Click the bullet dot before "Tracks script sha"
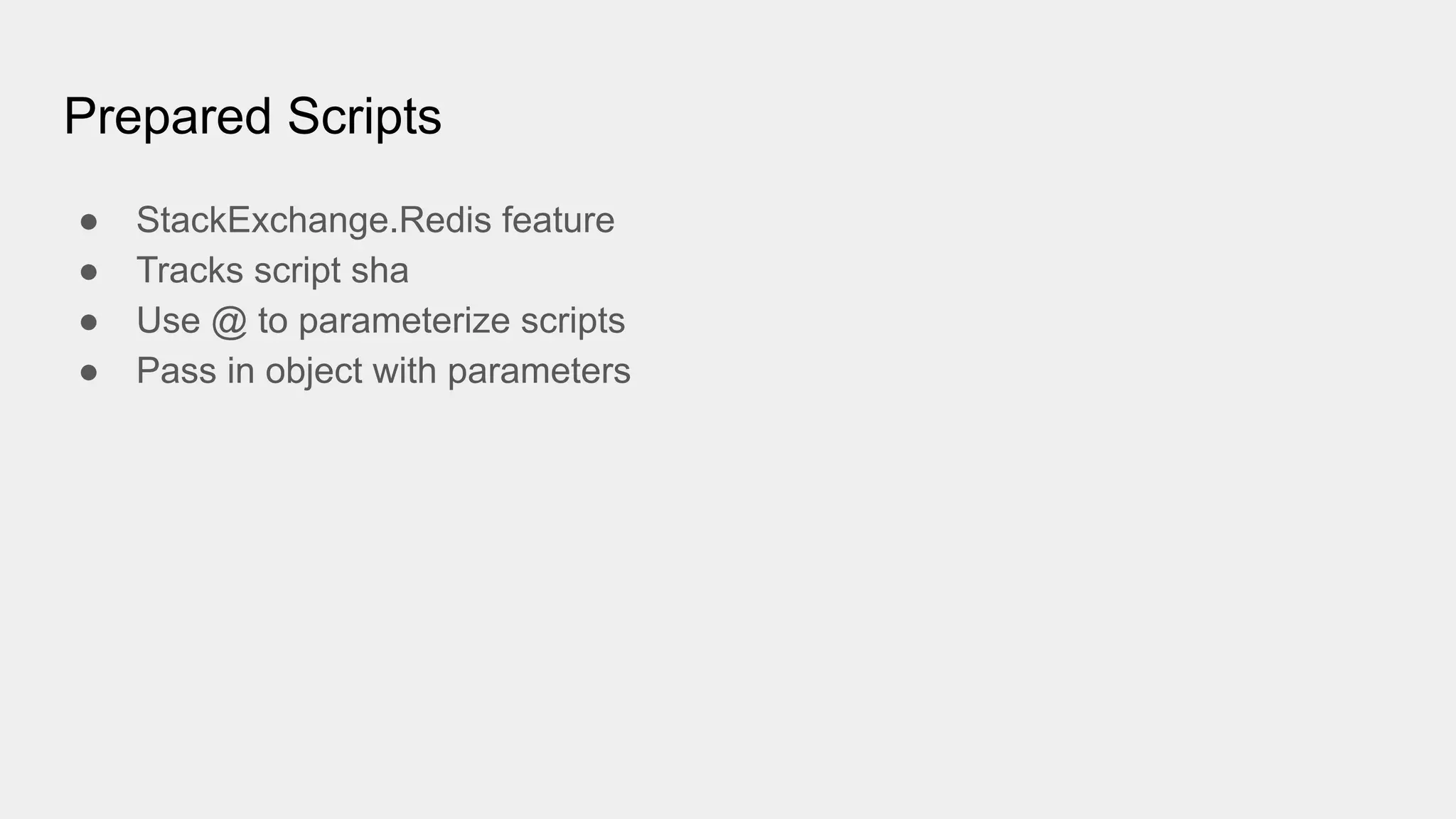The height and width of the screenshot is (819, 1456). click(89, 272)
